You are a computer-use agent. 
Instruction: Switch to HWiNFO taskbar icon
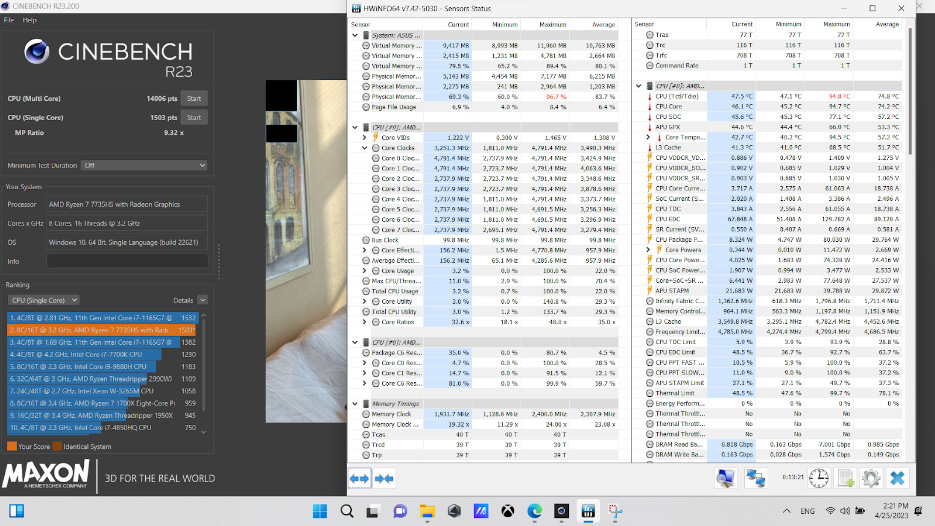(588, 511)
